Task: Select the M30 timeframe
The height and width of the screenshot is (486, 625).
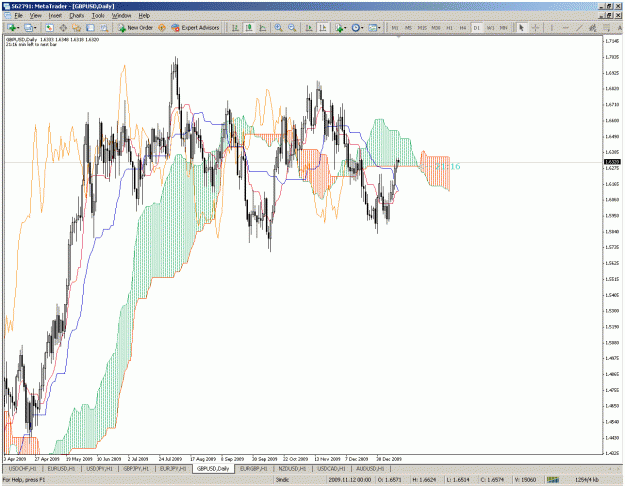Action: pyautogui.click(x=436, y=28)
